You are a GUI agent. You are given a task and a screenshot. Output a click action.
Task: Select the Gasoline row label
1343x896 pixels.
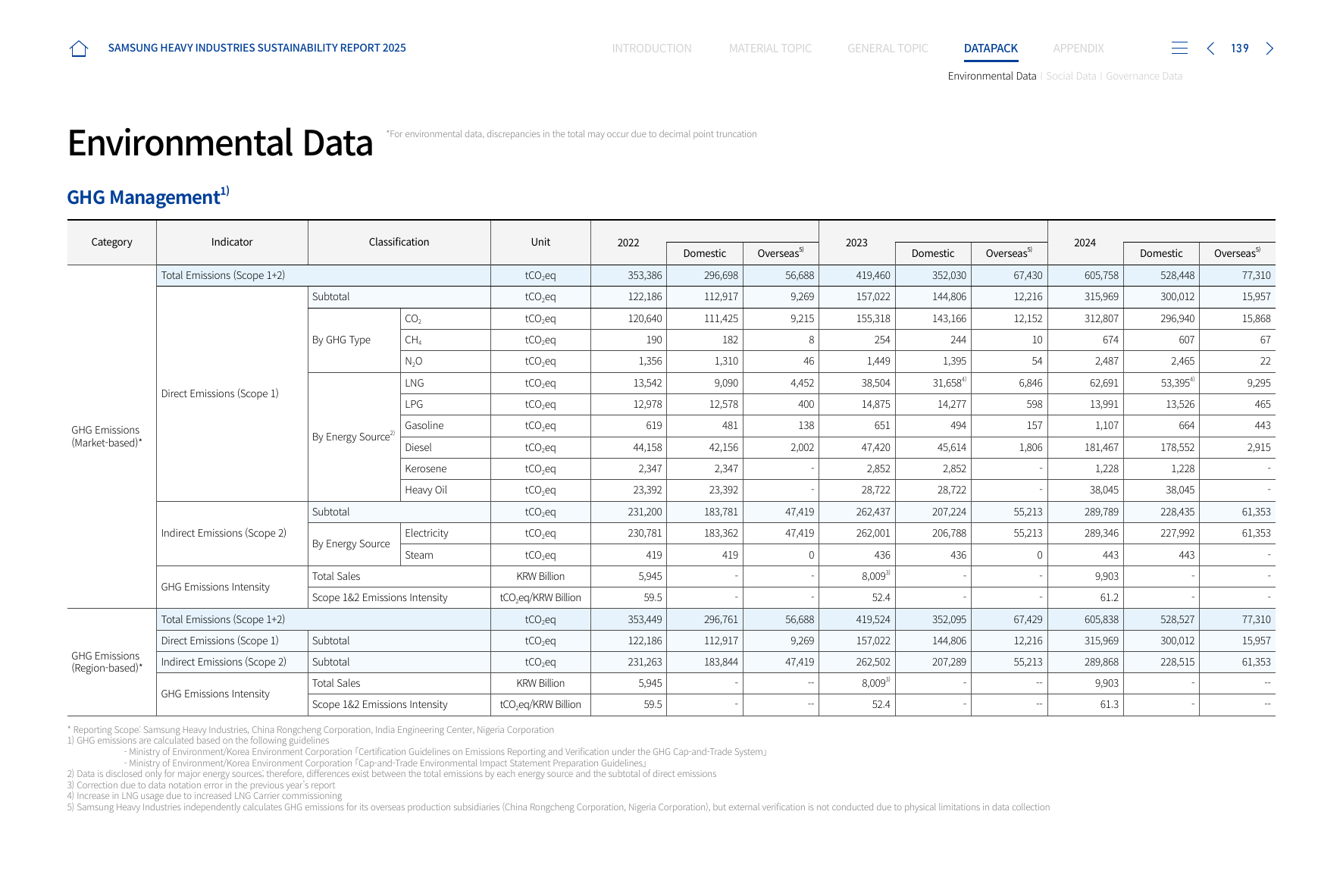424,425
